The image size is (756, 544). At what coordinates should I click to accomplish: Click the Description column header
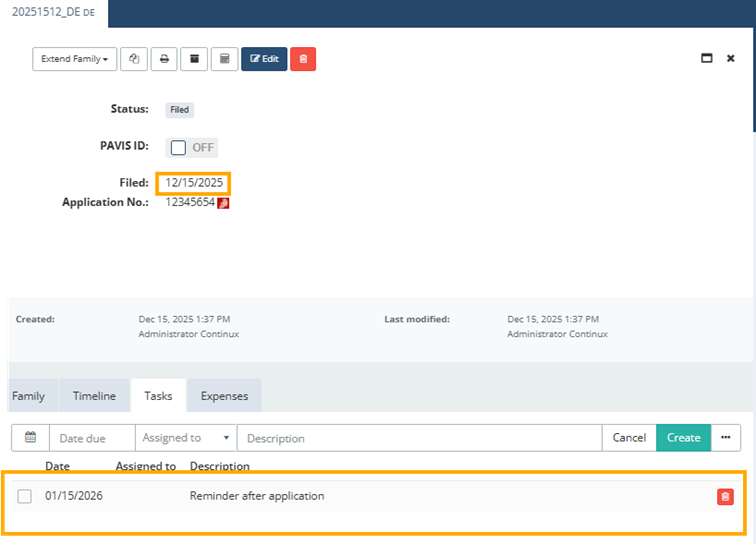pos(220,466)
